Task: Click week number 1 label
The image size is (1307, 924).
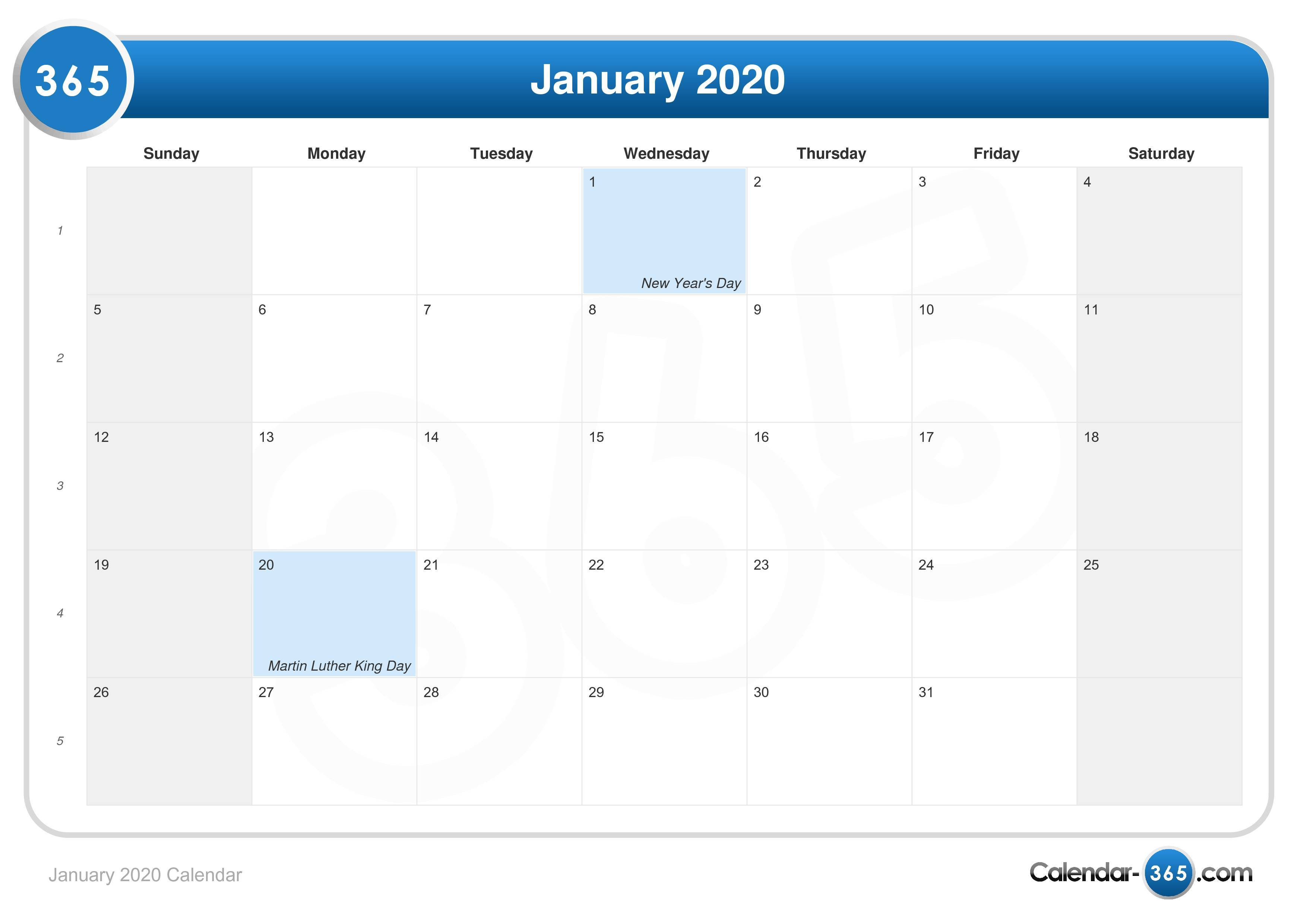Action: [x=60, y=230]
